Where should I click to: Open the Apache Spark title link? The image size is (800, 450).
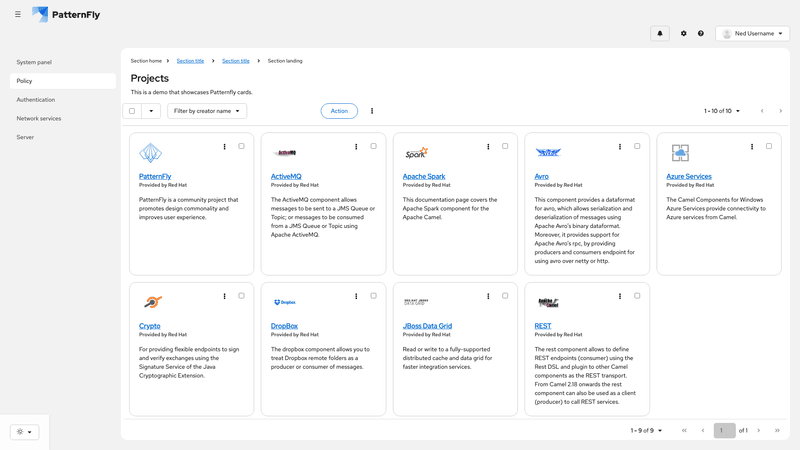click(424, 176)
